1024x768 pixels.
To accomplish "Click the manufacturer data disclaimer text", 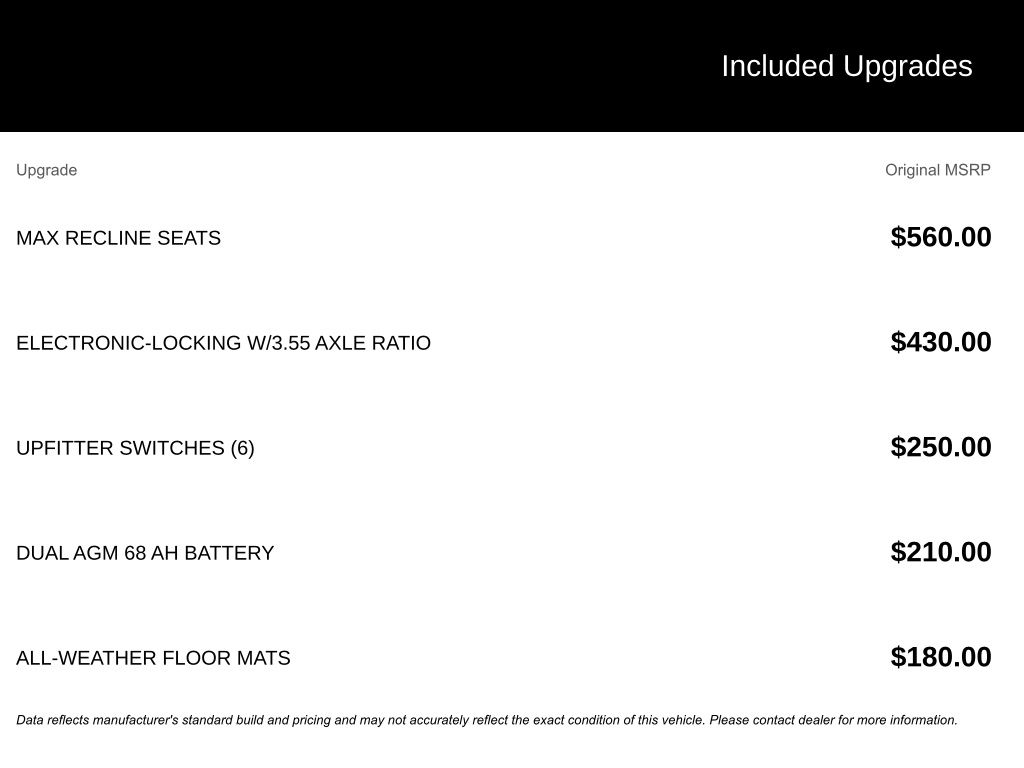I will [487, 720].
